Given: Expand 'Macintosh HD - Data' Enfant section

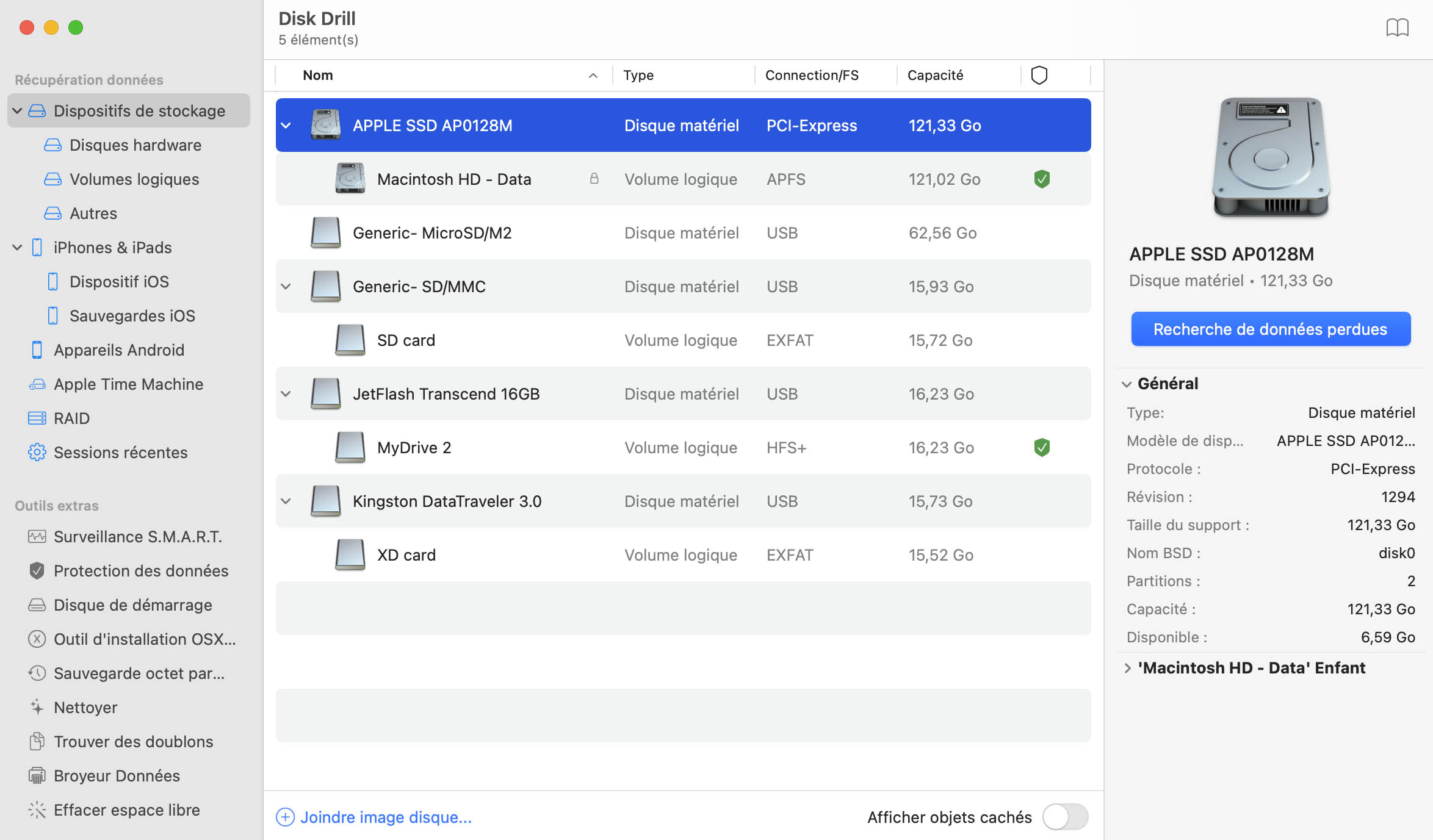Looking at the screenshot, I should [x=1126, y=668].
